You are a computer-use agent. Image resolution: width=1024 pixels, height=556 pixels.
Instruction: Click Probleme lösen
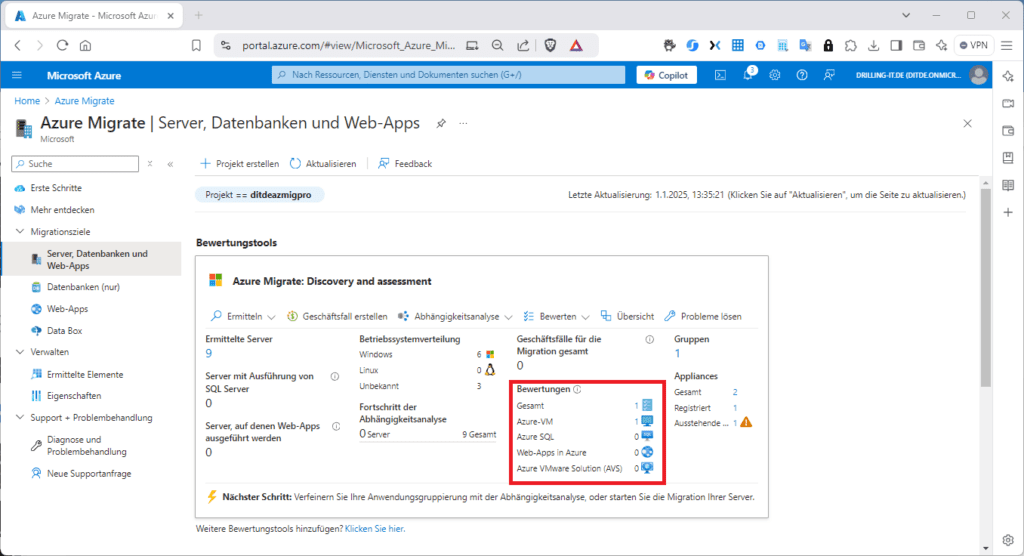(703, 316)
